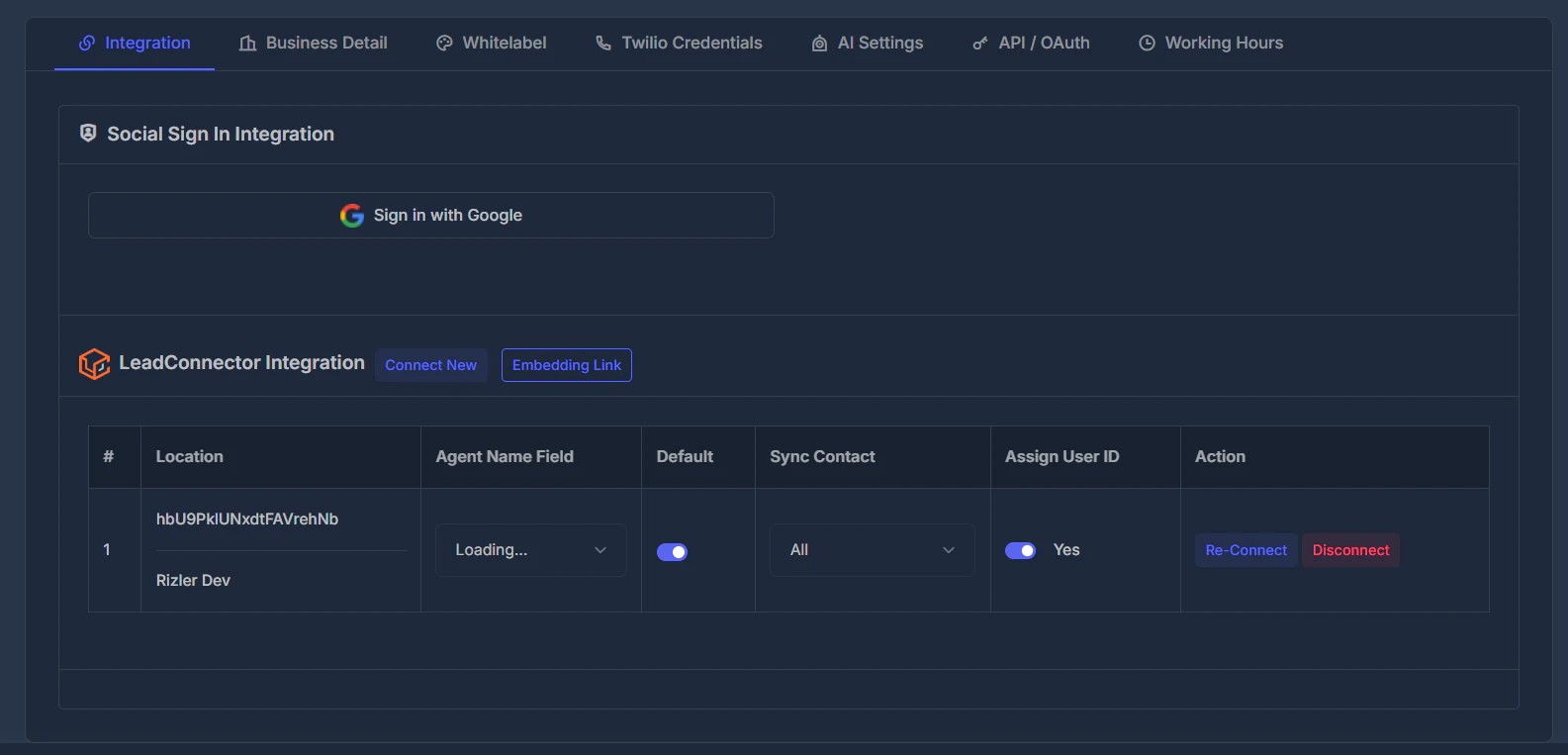Click the Working Hours clock icon
Viewport: 1568px width, 755px height.
(1147, 44)
